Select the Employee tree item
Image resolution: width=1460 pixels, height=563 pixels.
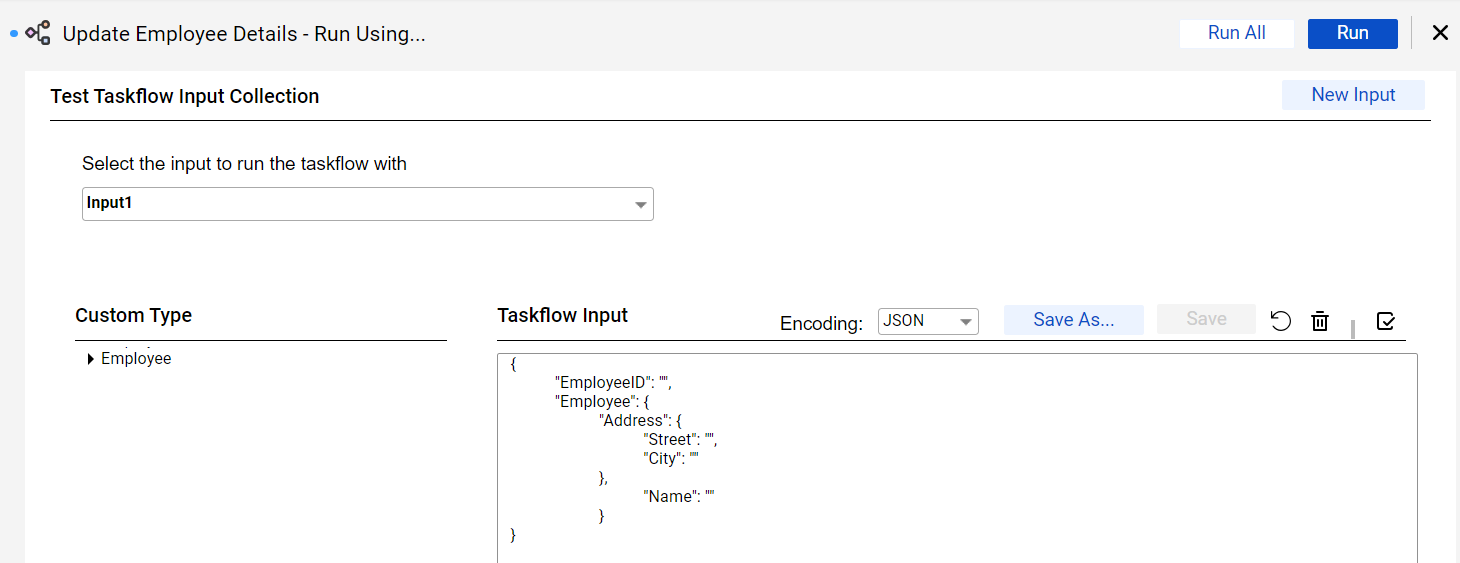(136, 359)
